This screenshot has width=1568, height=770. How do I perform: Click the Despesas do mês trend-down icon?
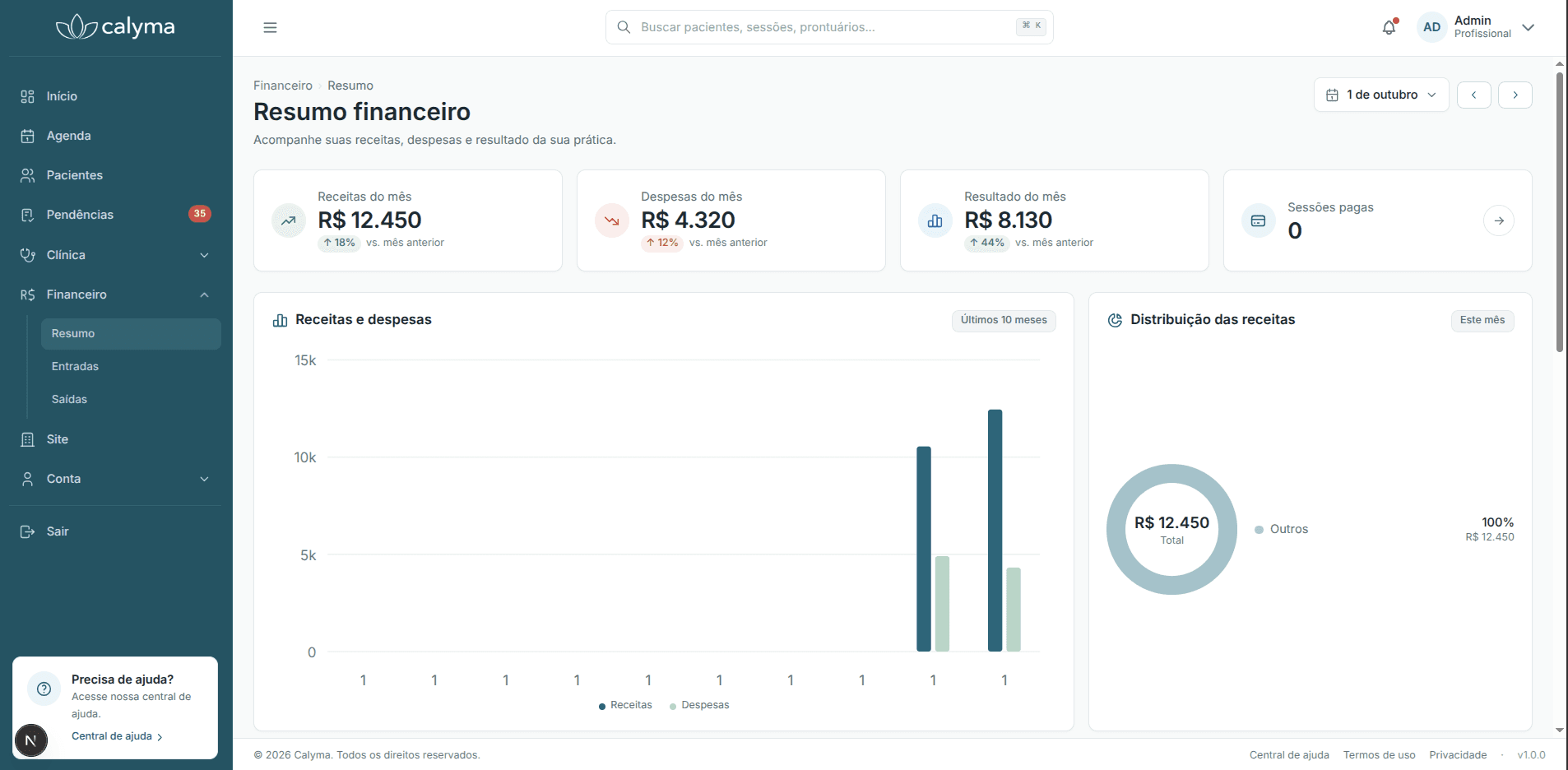(612, 220)
